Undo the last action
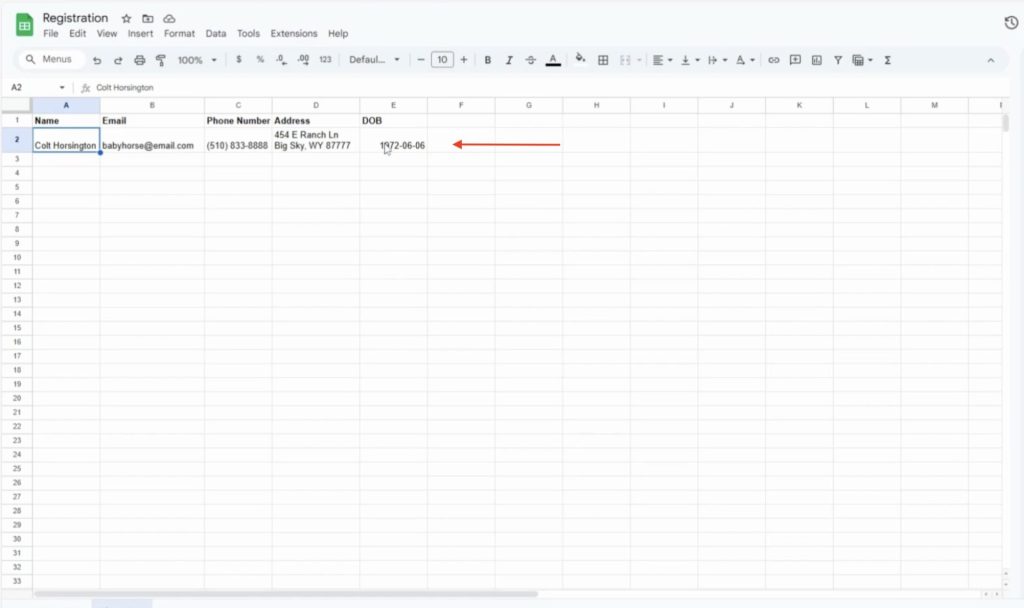 (x=97, y=60)
